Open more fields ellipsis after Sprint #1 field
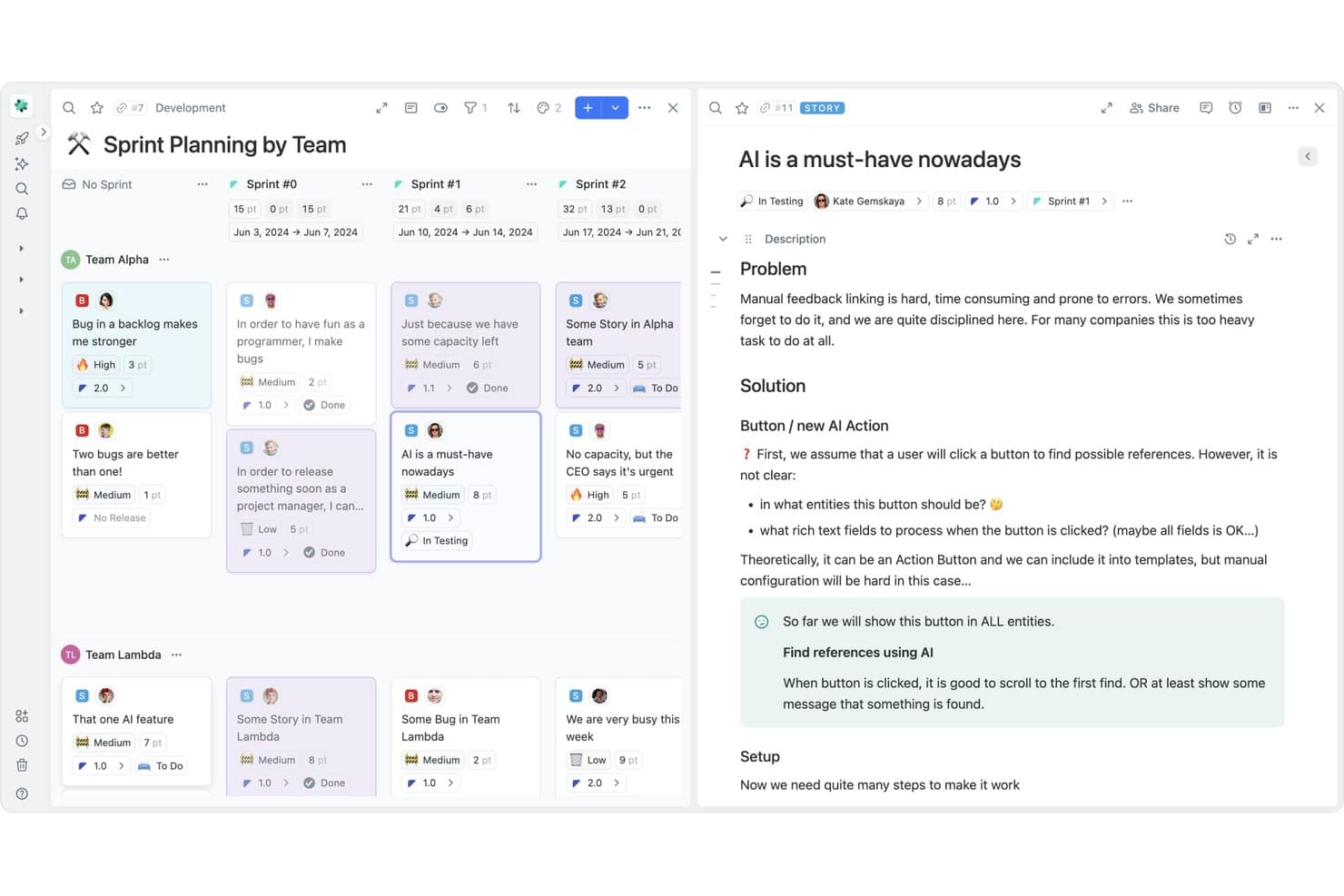The image size is (1344, 896). coord(1128,202)
